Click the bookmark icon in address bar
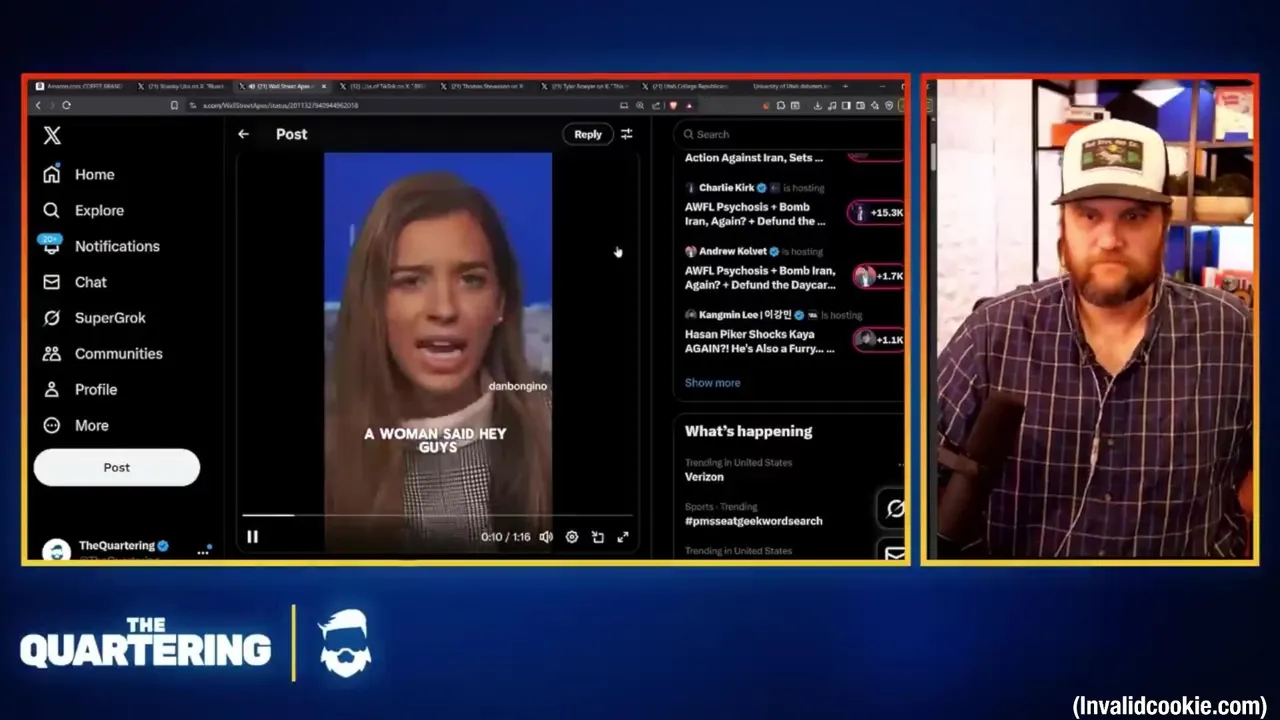Screen dimensions: 1280x720 pyautogui.click(x=174, y=105)
